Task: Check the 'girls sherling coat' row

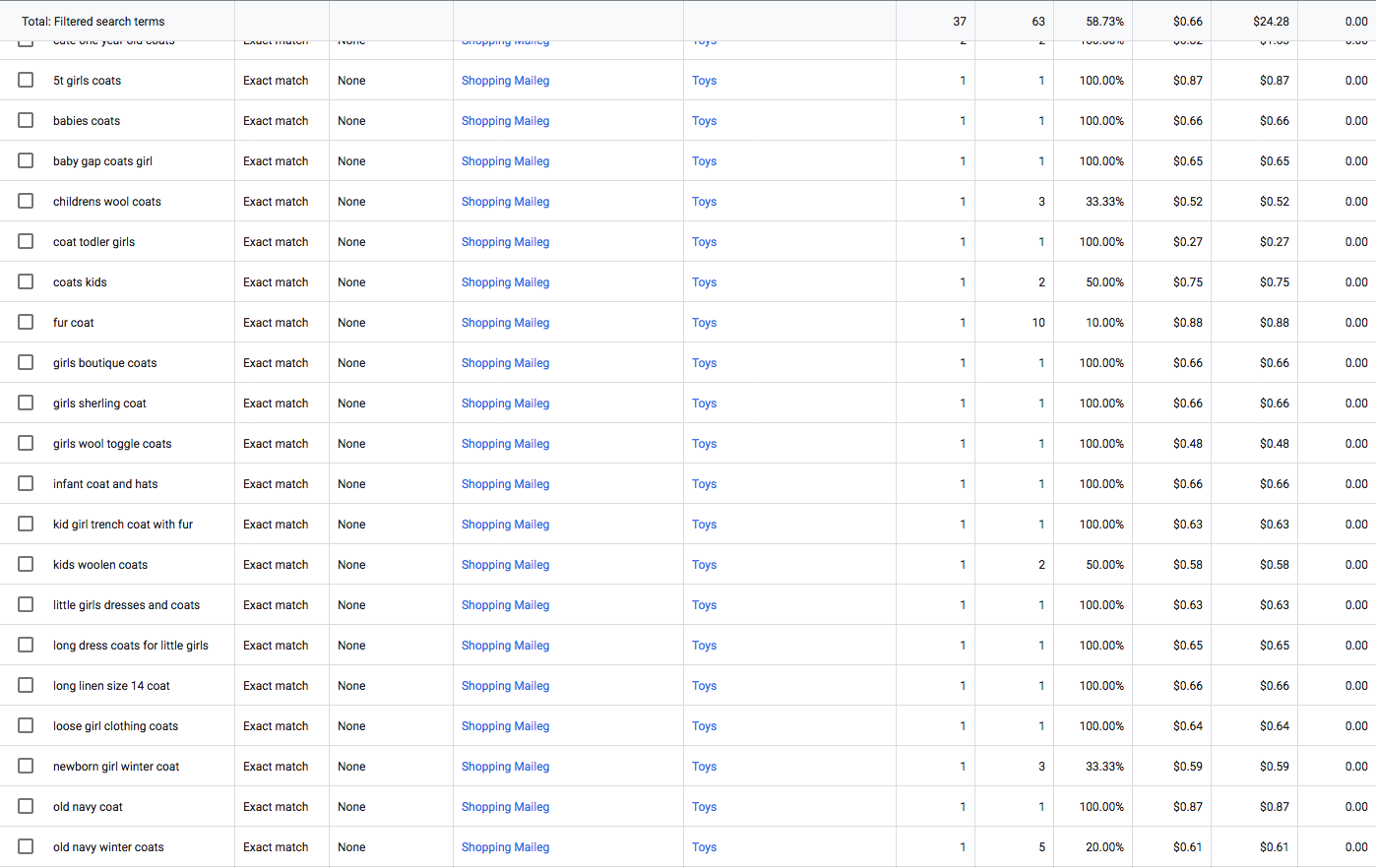Action: [x=26, y=403]
